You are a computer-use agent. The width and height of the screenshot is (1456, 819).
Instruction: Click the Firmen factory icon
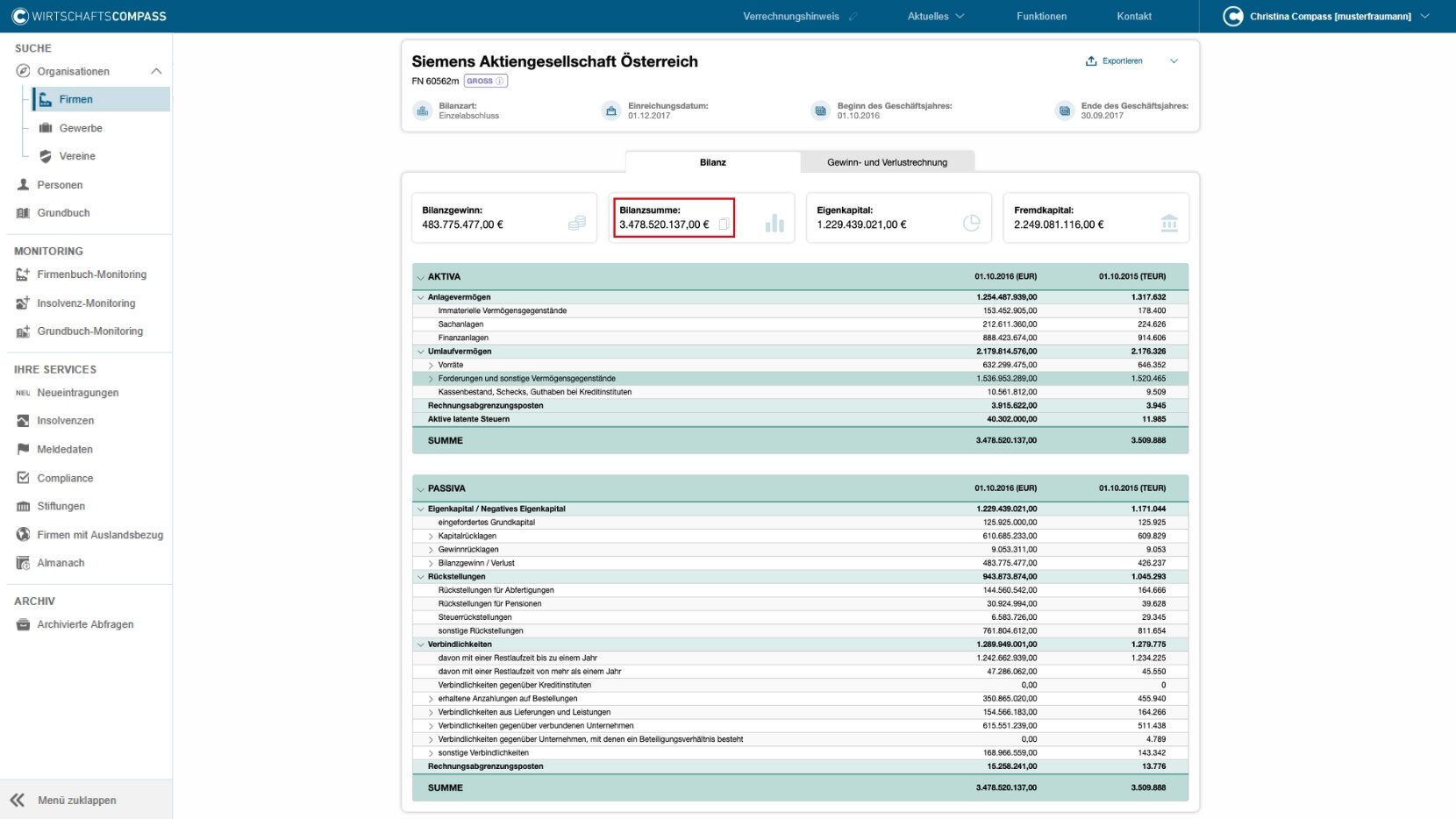click(x=46, y=100)
